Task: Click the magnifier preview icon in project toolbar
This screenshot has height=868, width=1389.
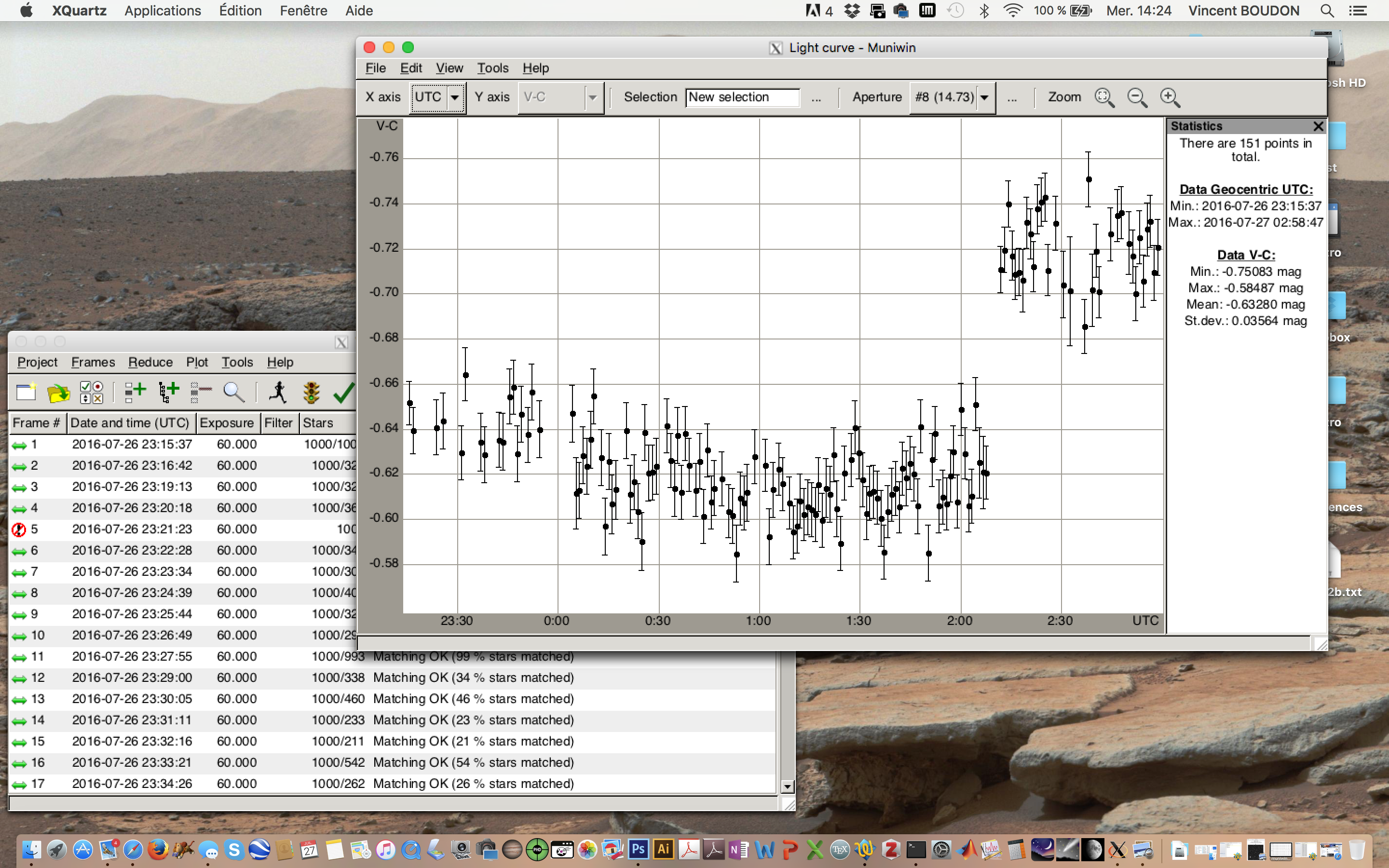Action: [x=233, y=392]
